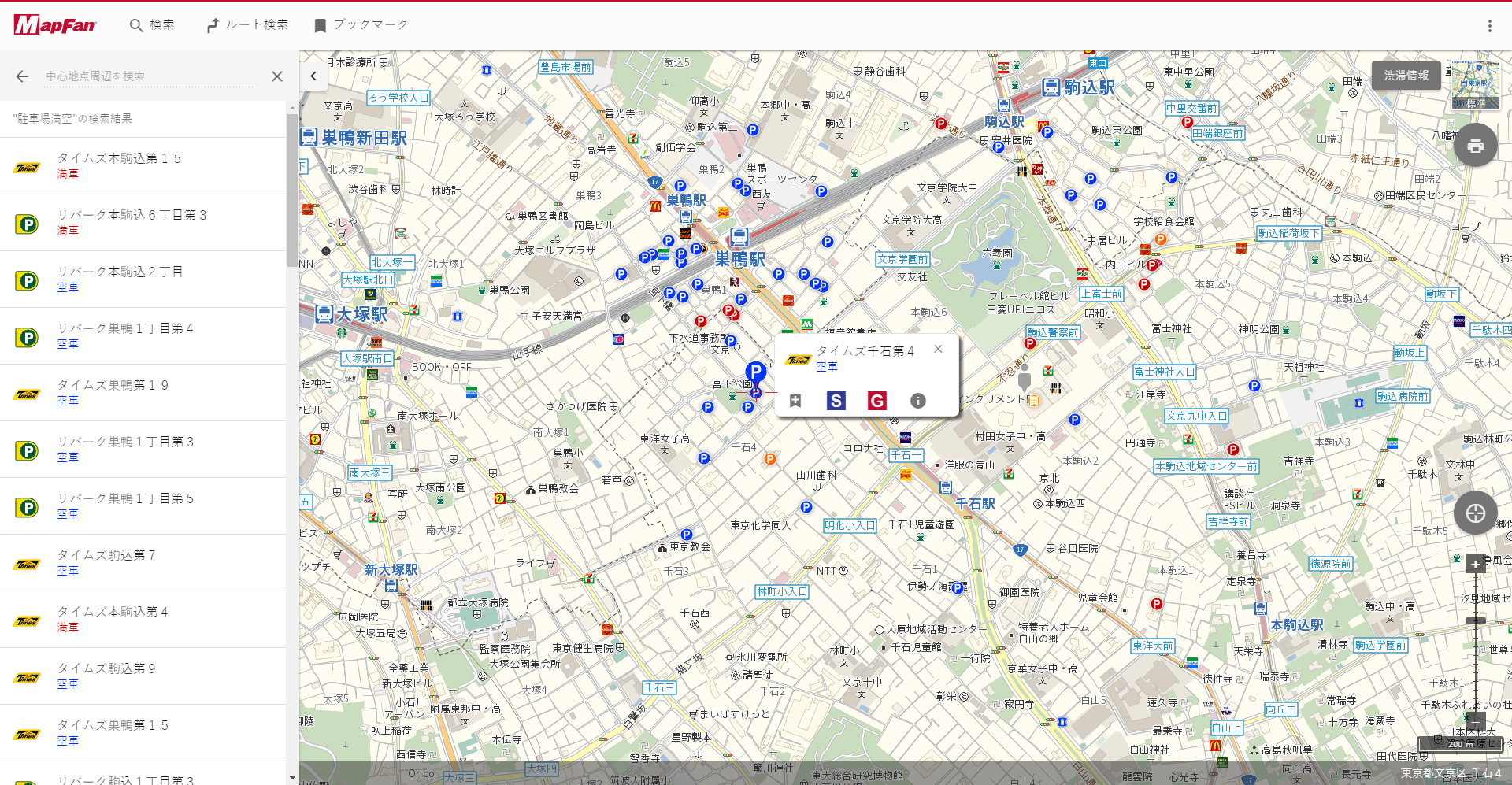
Task: Bookmark タイムズ千石第4 with star icon in popup
Action: [x=795, y=401]
